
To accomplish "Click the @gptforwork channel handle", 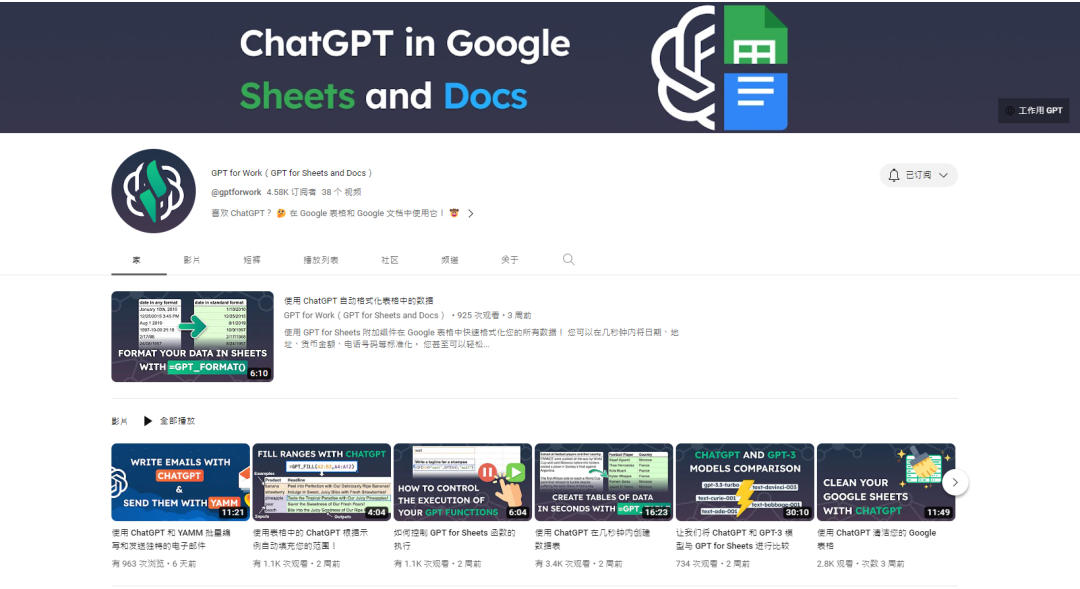I will (236, 192).
